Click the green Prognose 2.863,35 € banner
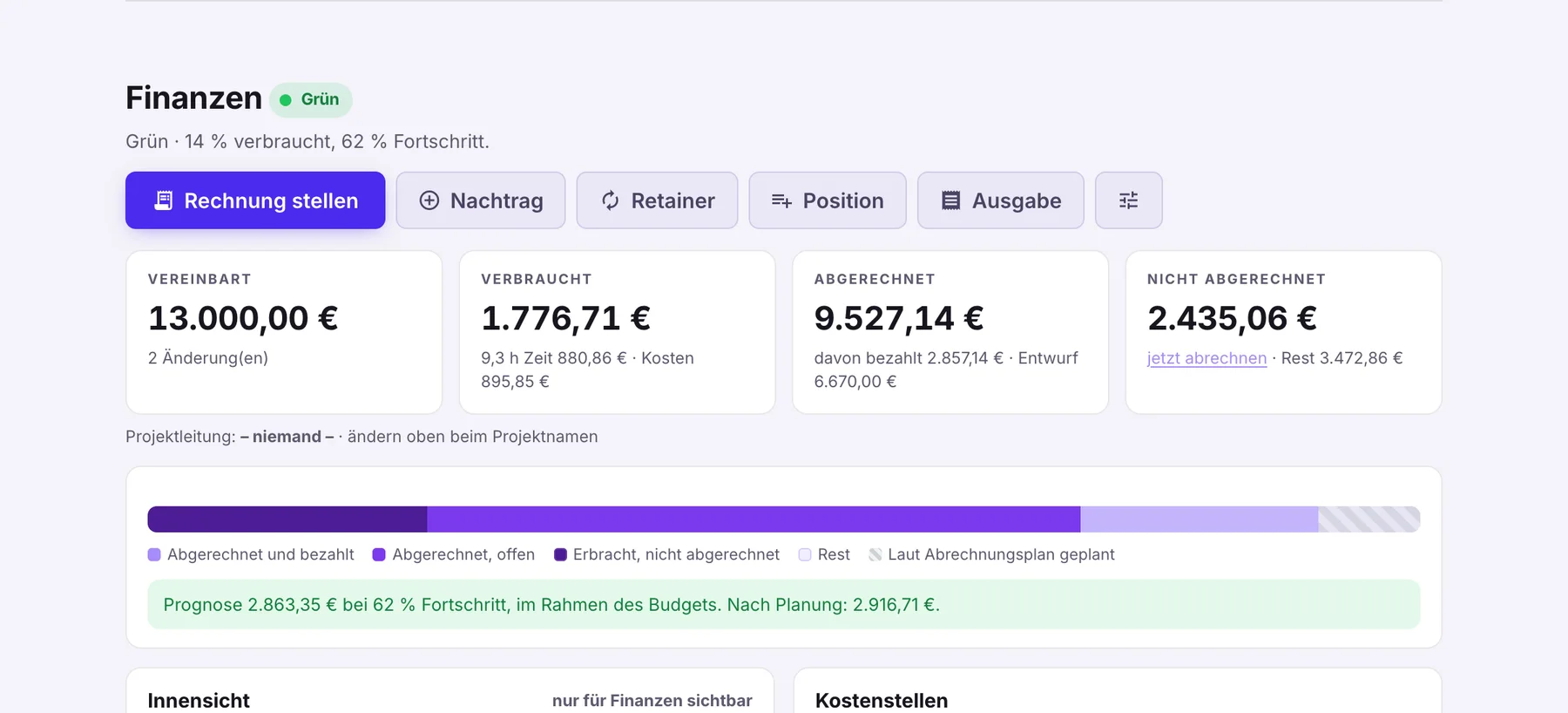Image resolution: width=1568 pixels, height=713 pixels. [784, 605]
